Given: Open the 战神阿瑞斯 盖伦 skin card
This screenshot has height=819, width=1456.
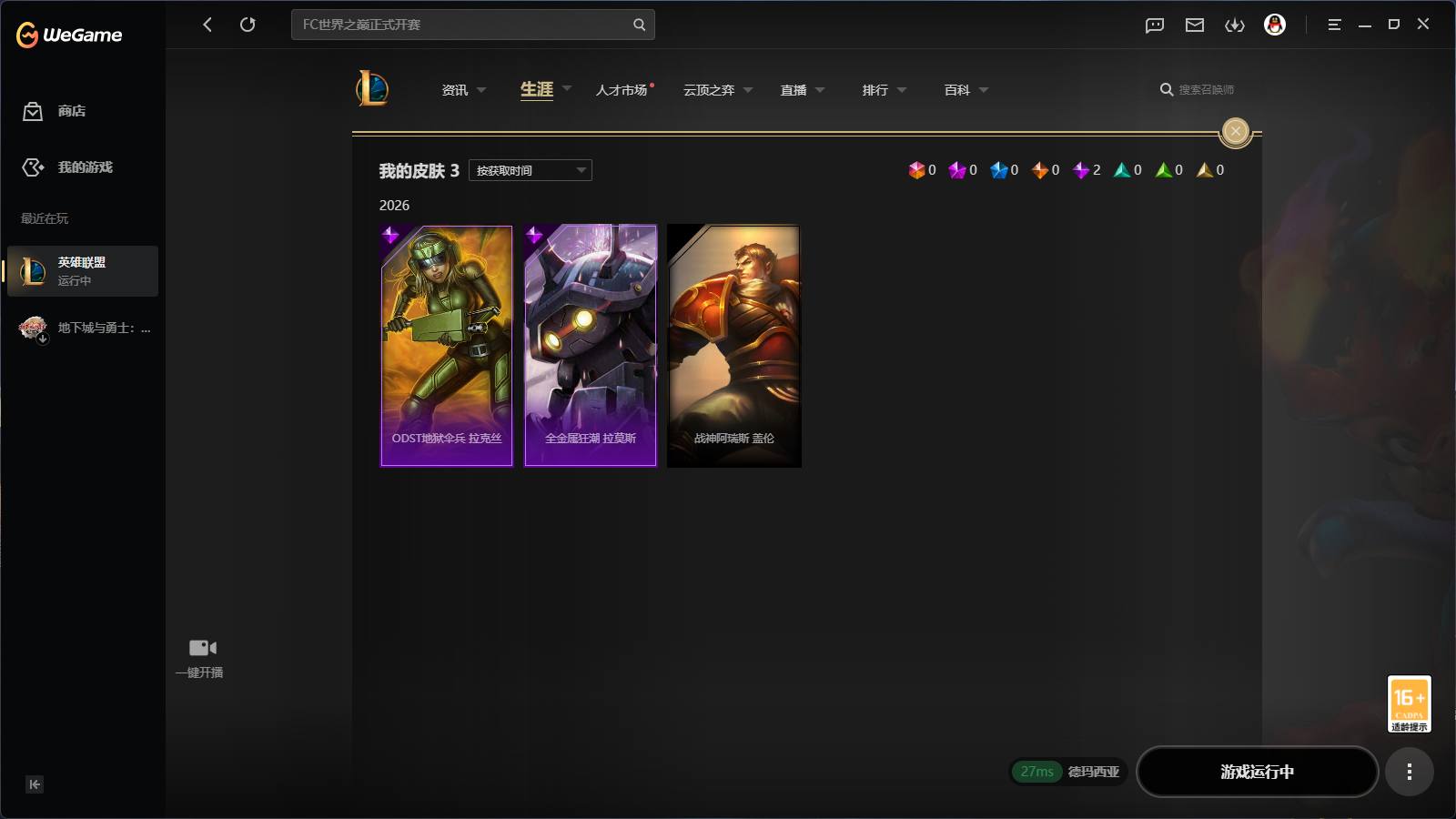Looking at the screenshot, I should coord(734,346).
